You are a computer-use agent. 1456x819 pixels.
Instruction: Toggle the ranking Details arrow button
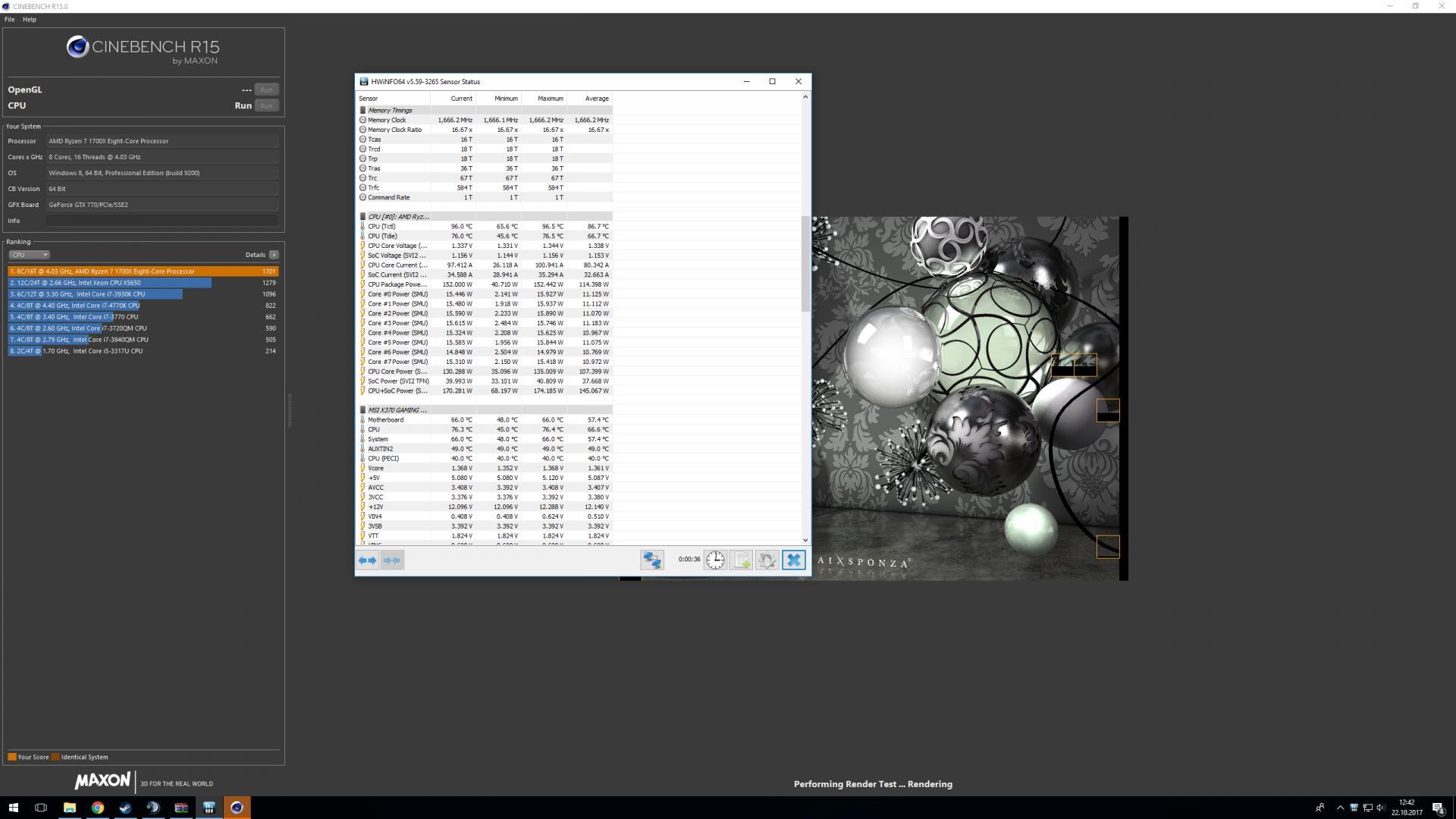[x=274, y=255]
